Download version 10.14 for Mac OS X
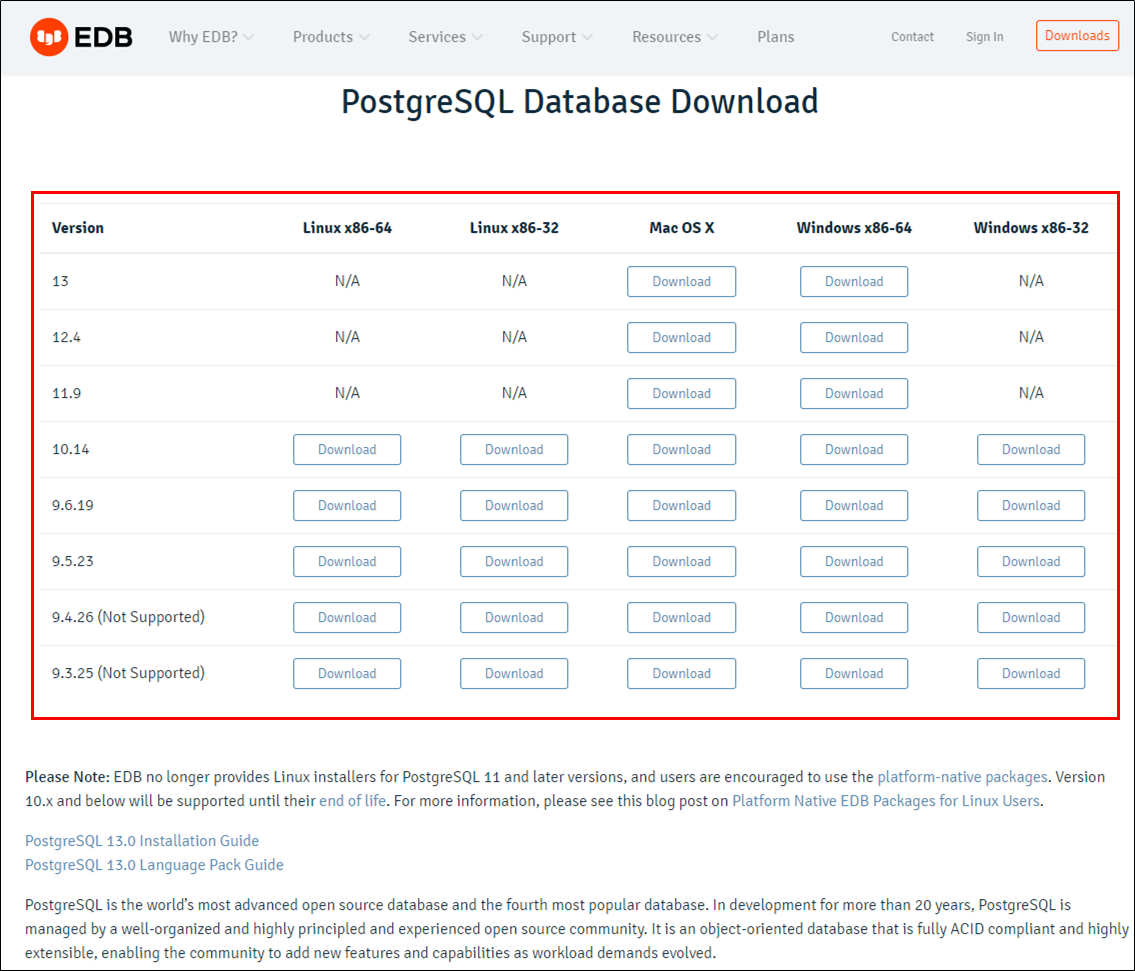 click(x=681, y=450)
